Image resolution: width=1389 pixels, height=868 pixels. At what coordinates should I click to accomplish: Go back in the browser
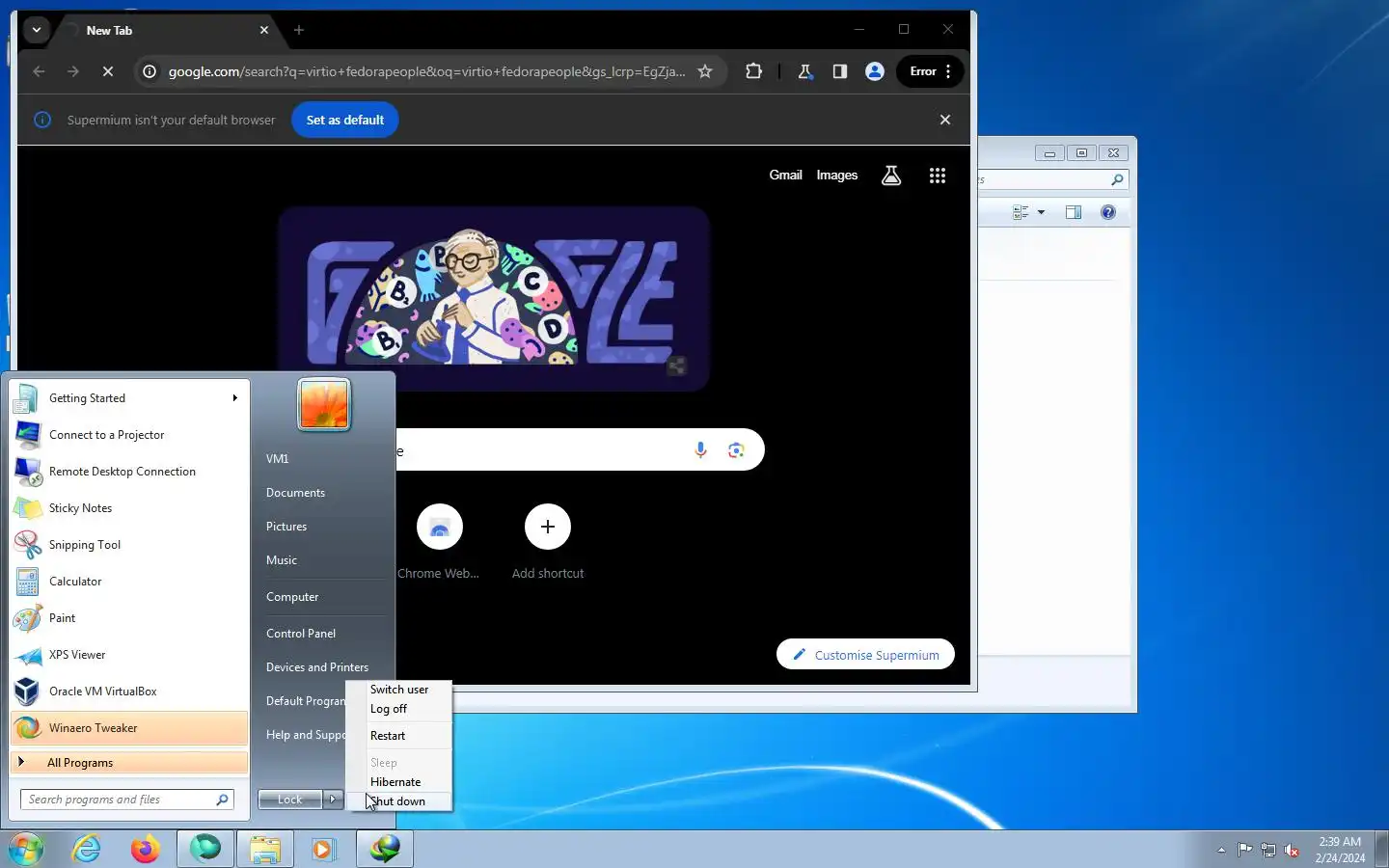[39, 71]
